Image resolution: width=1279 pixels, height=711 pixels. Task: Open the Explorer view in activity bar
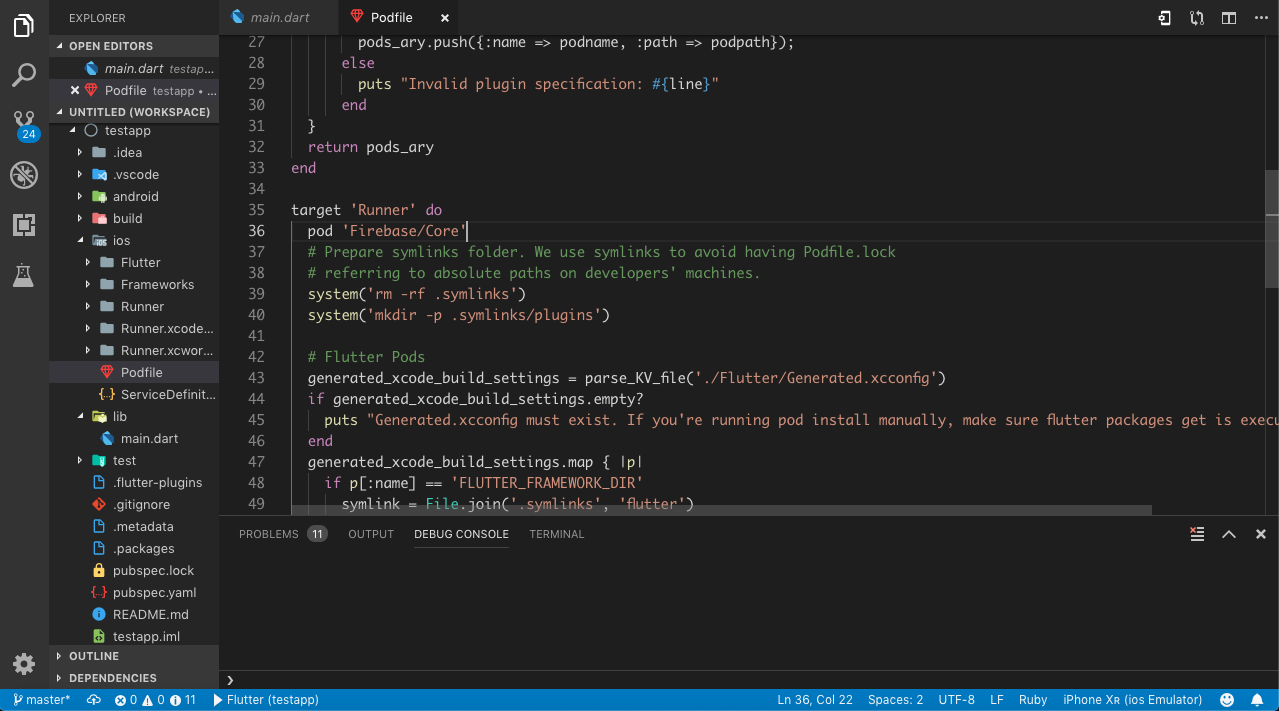[24, 26]
